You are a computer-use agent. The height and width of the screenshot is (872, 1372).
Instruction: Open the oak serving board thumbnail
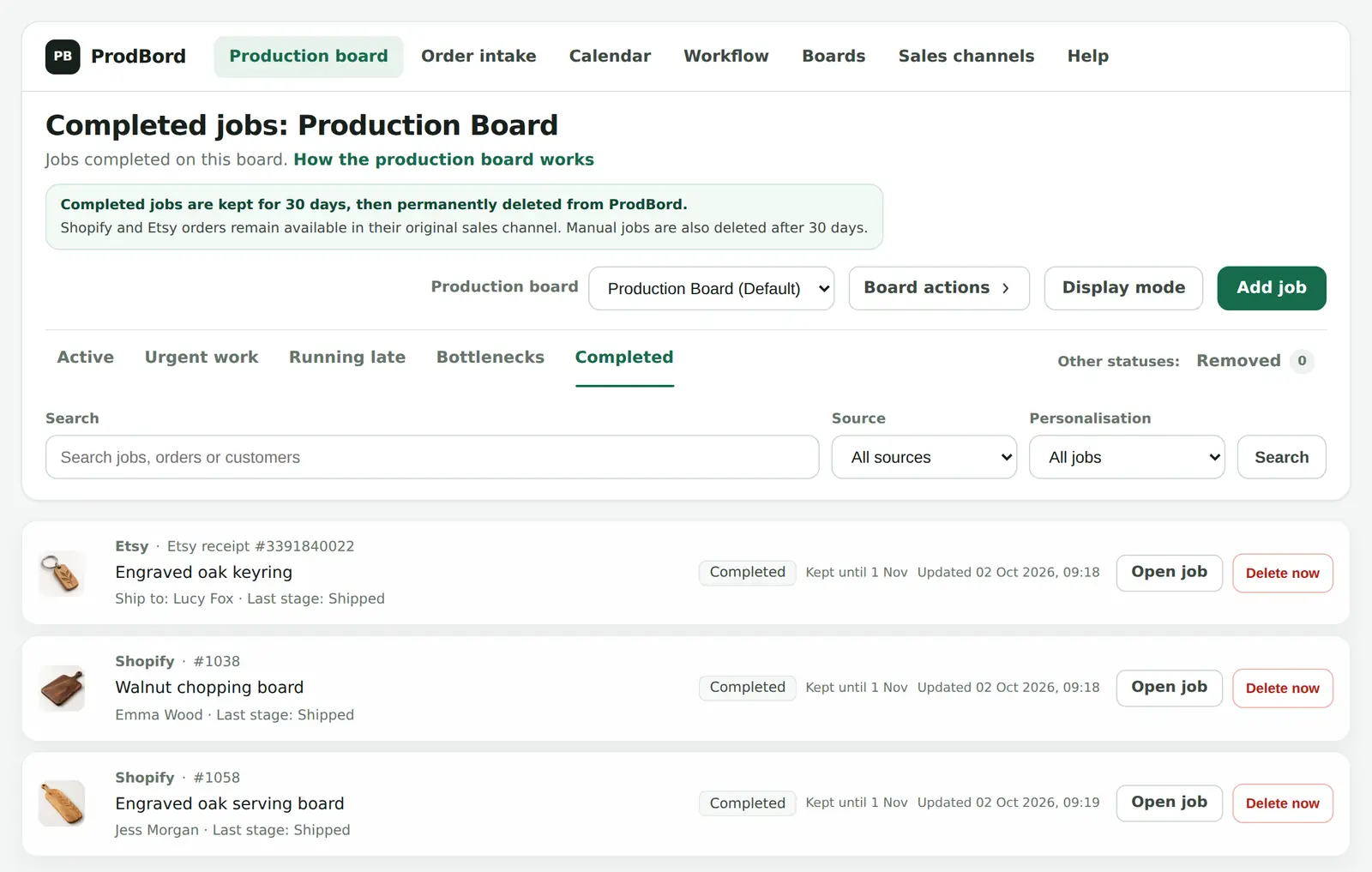pyautogui.click(x=62, y=803)
